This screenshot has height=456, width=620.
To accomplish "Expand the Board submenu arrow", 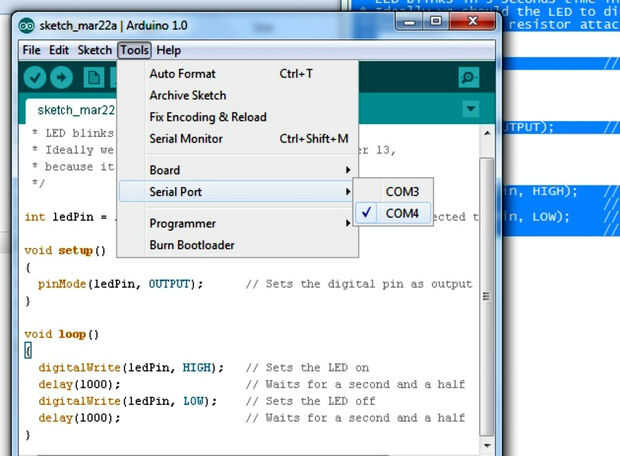I will pyautogui.click(x=348, y=170).
